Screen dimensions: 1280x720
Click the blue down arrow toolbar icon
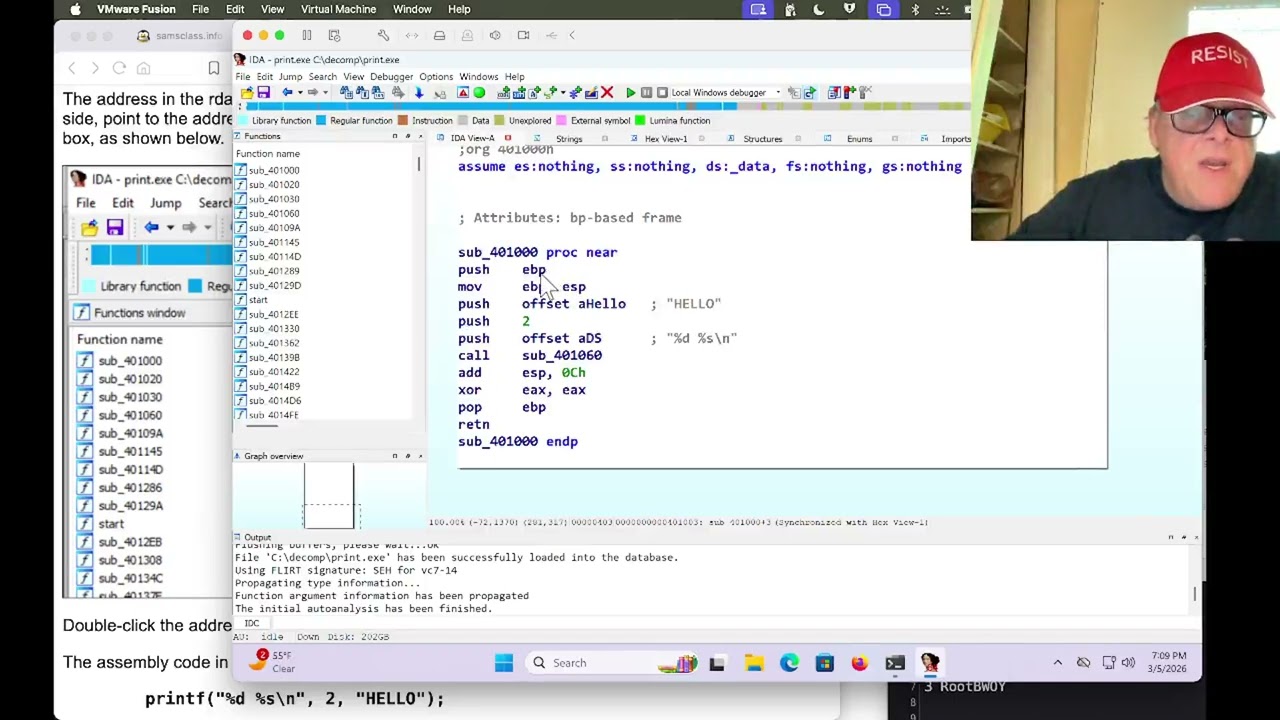[x=419, y=93]
